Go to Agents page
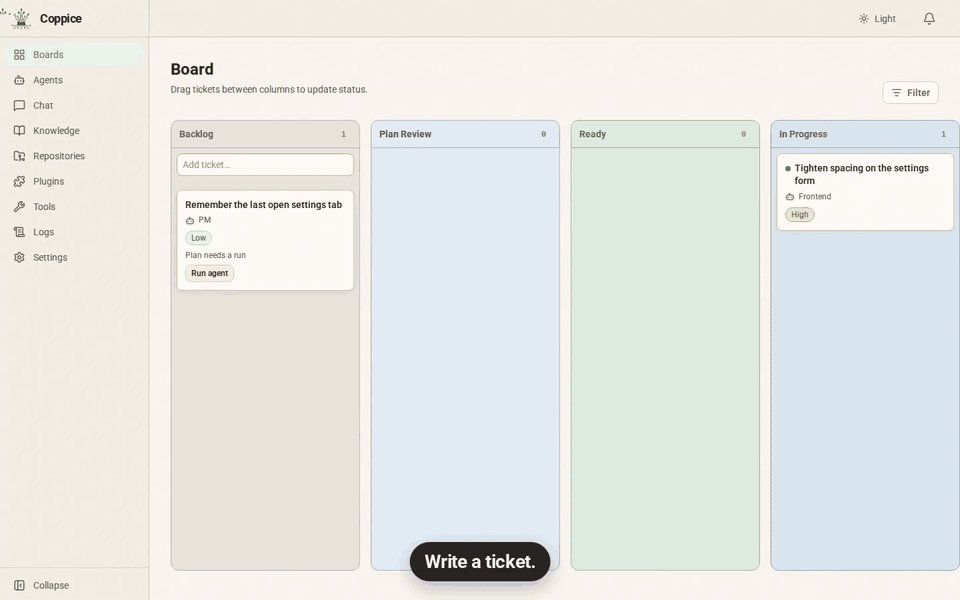This screenshot has height=600, width=960. pos(75,80)
